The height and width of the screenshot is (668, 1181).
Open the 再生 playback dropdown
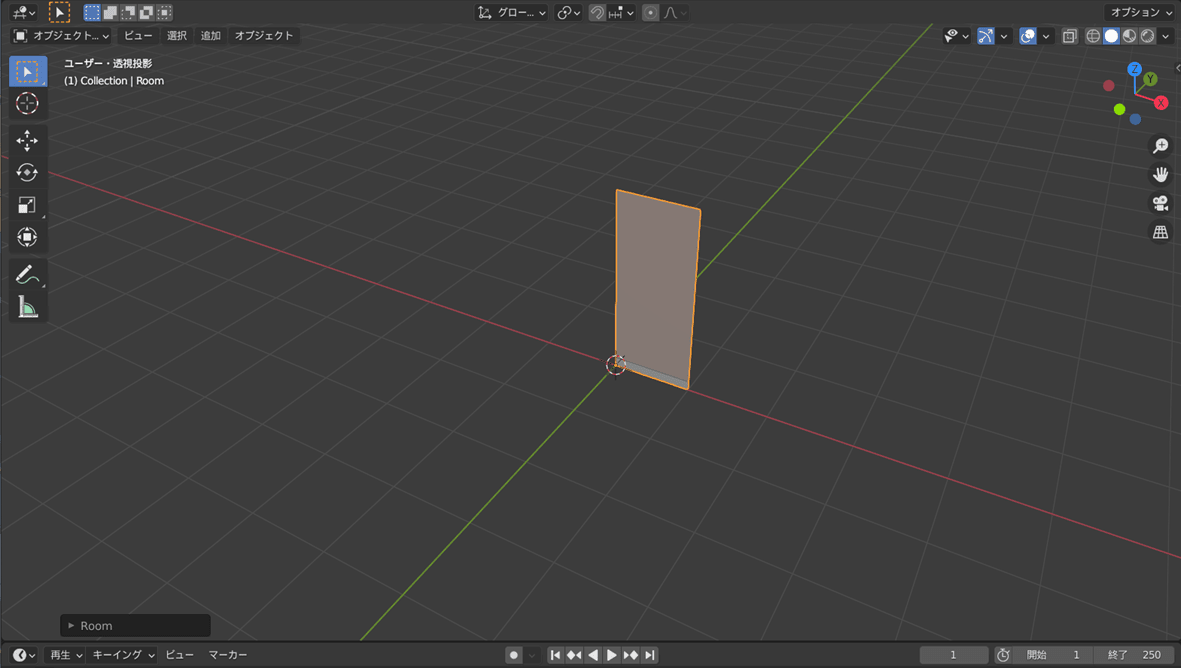coord(66,655)
